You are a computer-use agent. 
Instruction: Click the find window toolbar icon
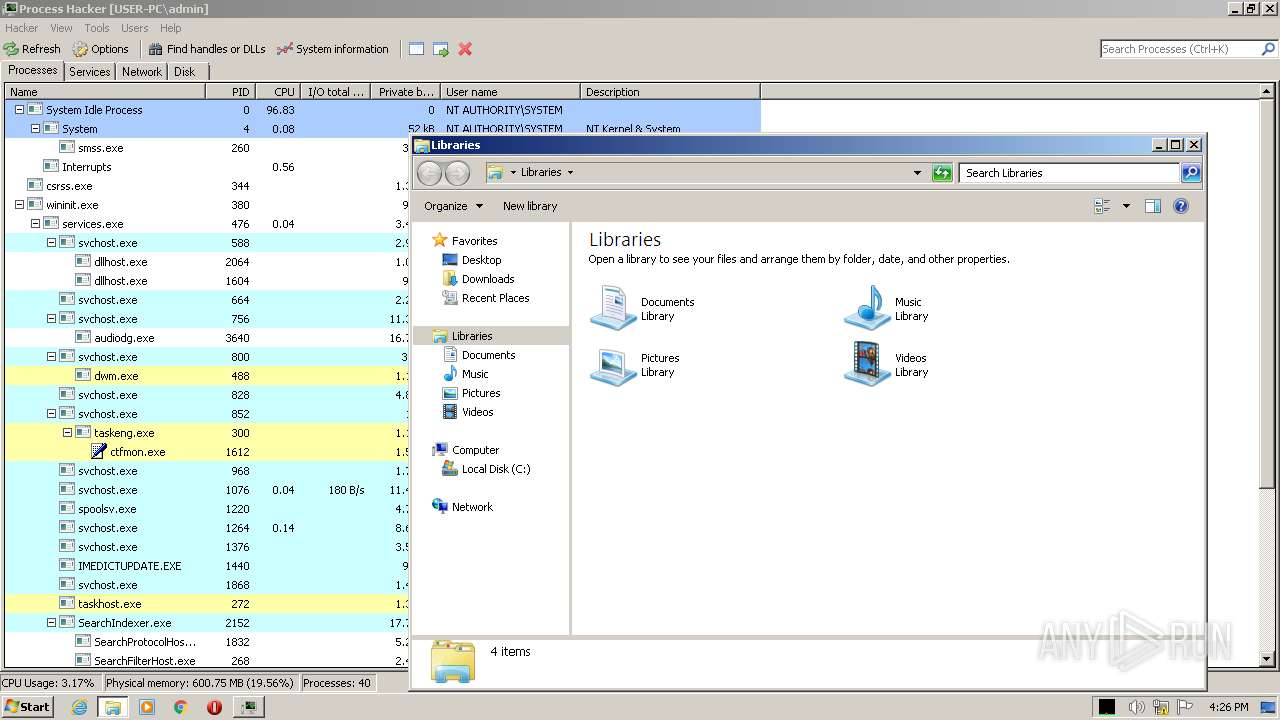pos(416,49)
